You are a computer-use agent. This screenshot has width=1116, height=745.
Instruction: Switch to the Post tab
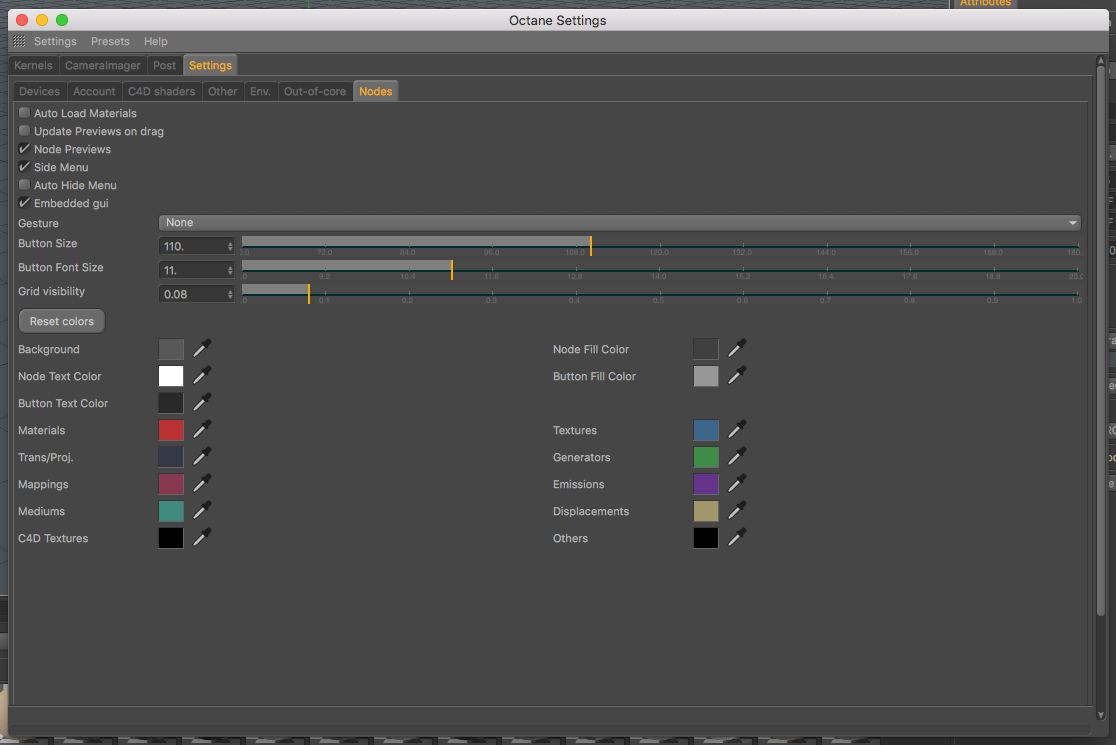tap(164, 65)
